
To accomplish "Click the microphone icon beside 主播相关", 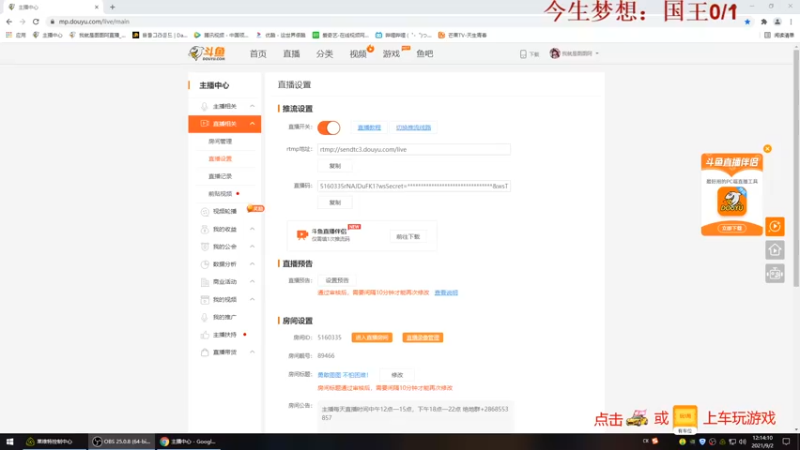I will coord(204,106).
